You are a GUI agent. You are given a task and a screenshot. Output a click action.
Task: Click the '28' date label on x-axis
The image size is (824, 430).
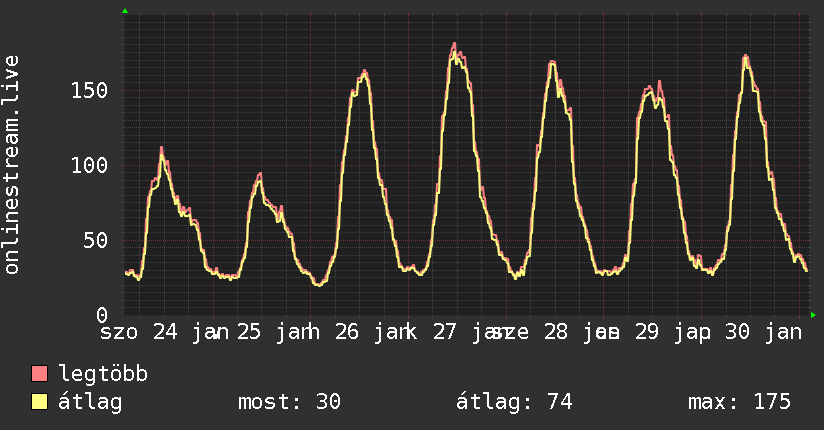click(556, 332)
